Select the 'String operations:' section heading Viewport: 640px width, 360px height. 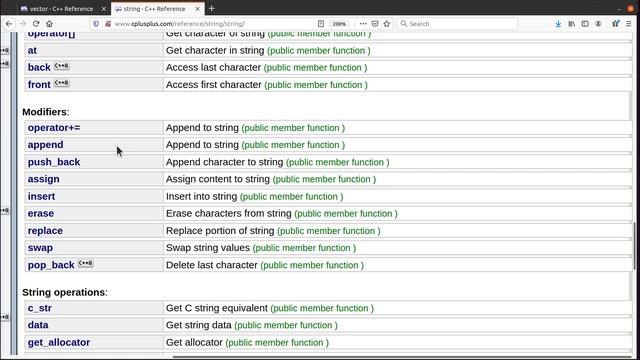(65, 292)
